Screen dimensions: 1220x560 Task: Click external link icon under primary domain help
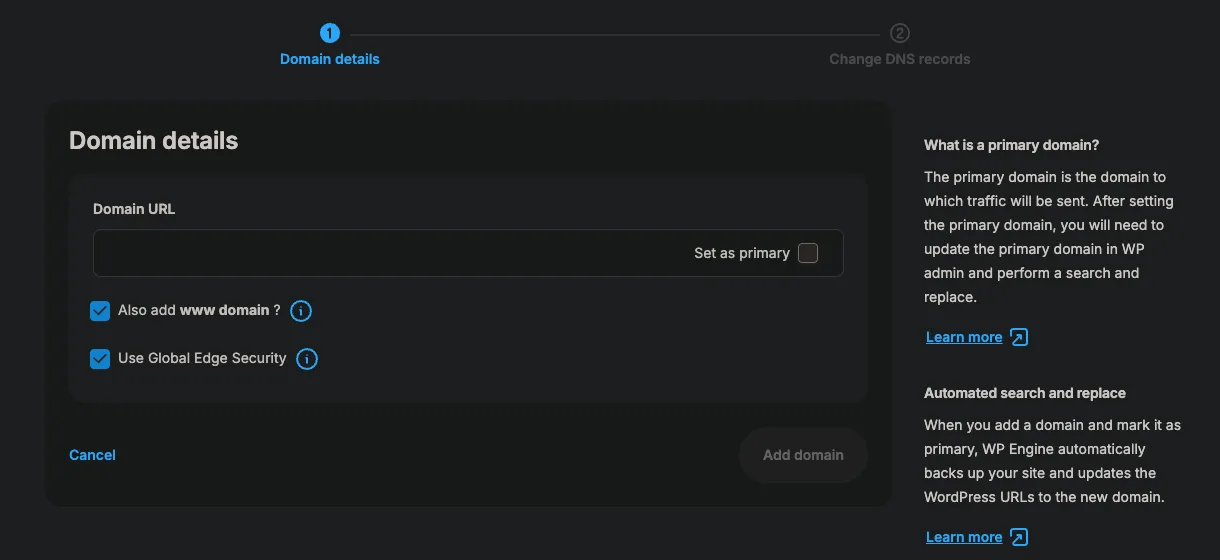(1018, 337)
